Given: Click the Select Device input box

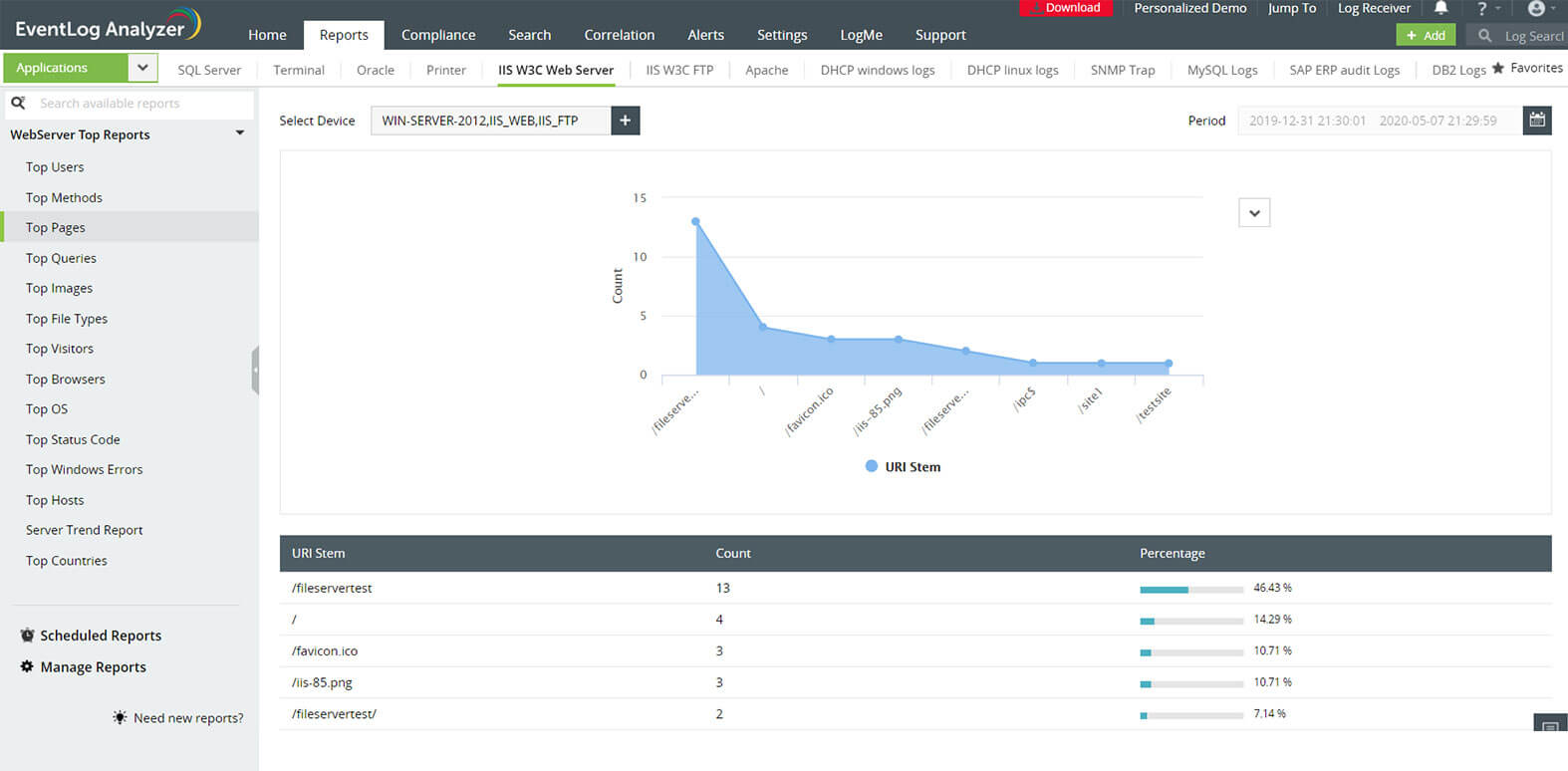Looking at the screenshot, I should (491, 121).
